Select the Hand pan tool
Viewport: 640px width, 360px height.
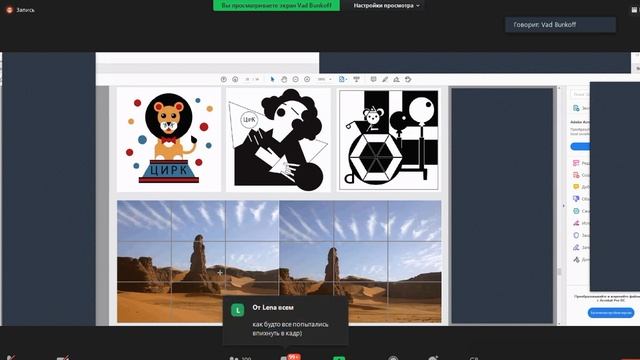[x=284, y=79]
